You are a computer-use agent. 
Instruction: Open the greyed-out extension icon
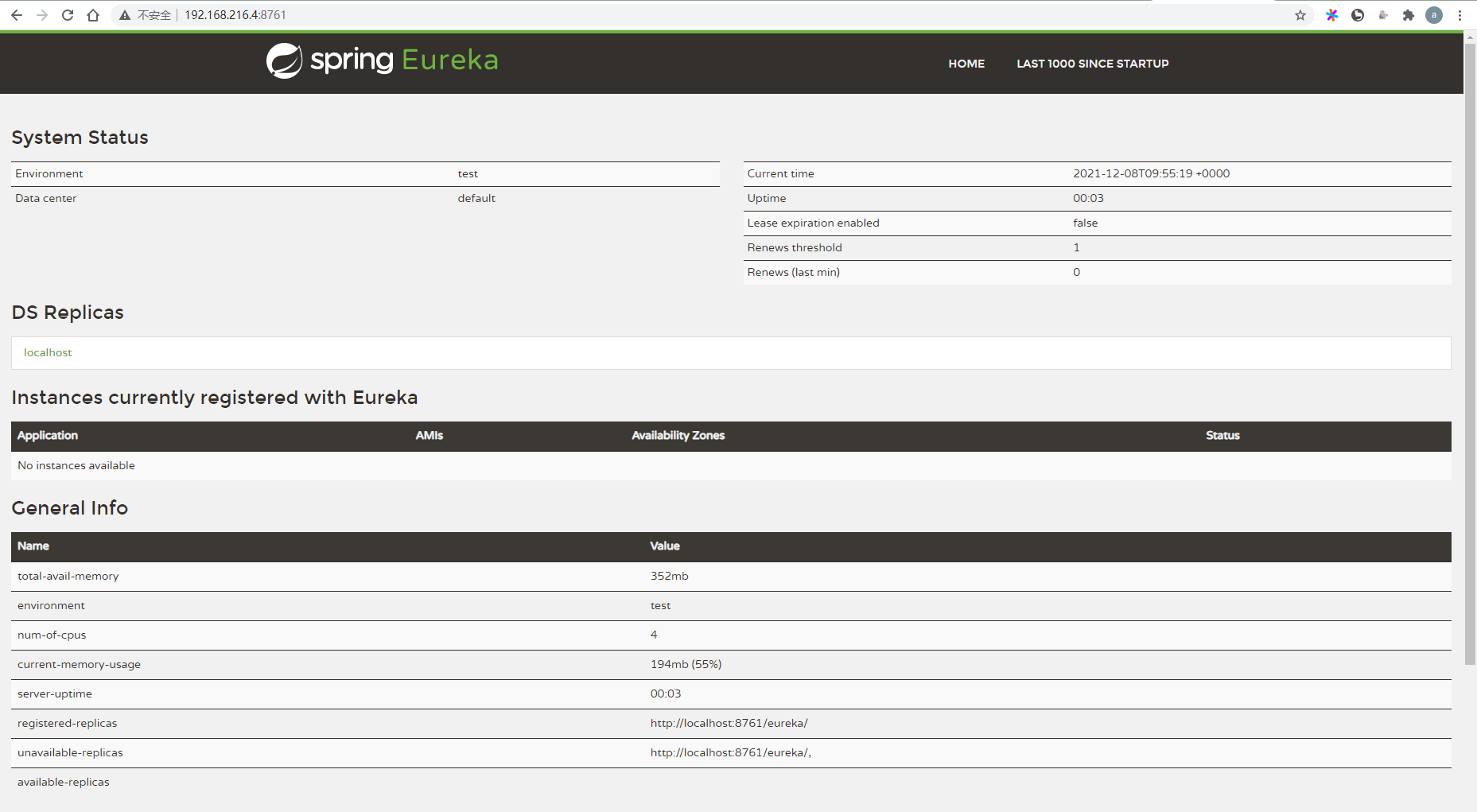[1383, 15]
